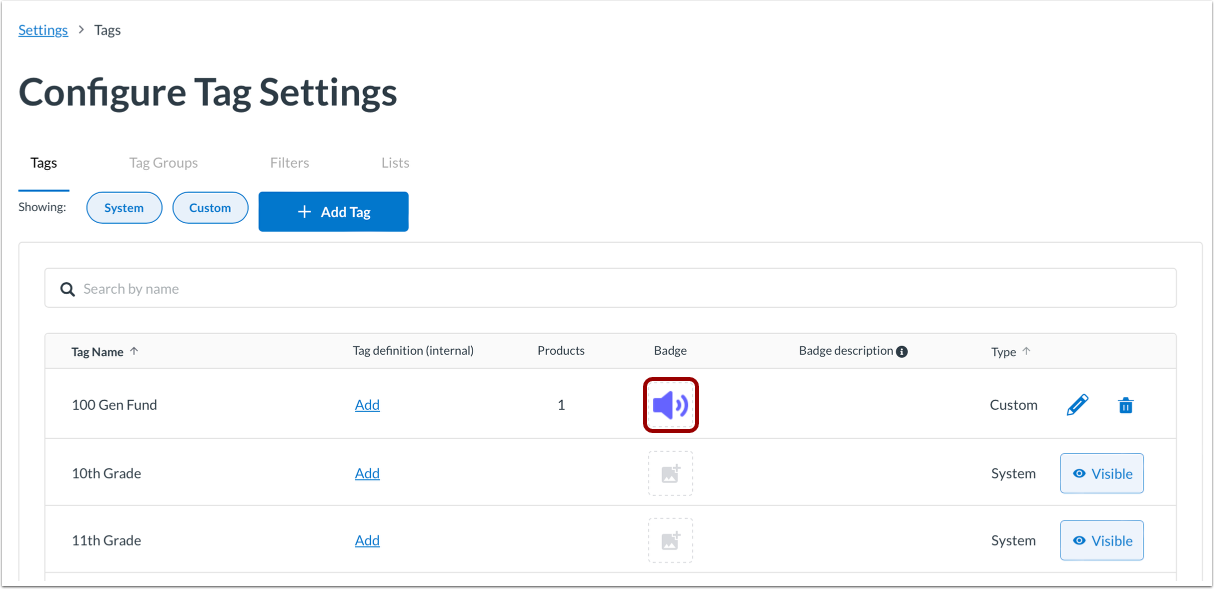
Task: Click the breadcrumb chevron after Settings
Action: tap(81, 30)
